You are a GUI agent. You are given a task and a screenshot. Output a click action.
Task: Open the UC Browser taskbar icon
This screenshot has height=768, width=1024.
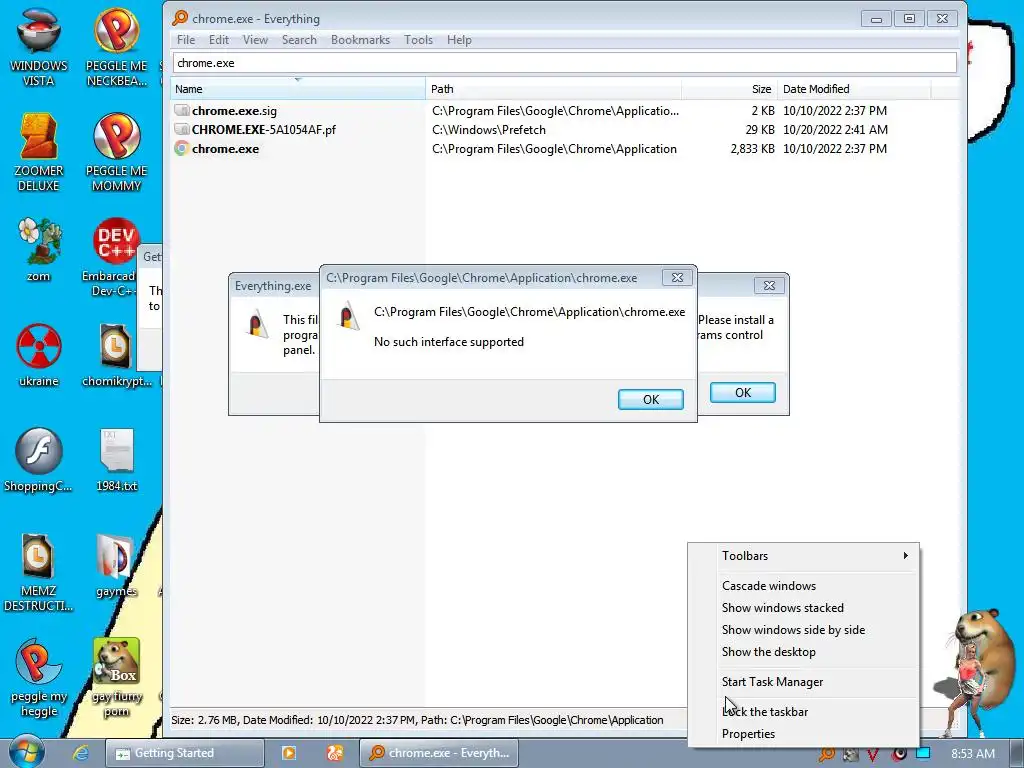(x=334, y=753)
